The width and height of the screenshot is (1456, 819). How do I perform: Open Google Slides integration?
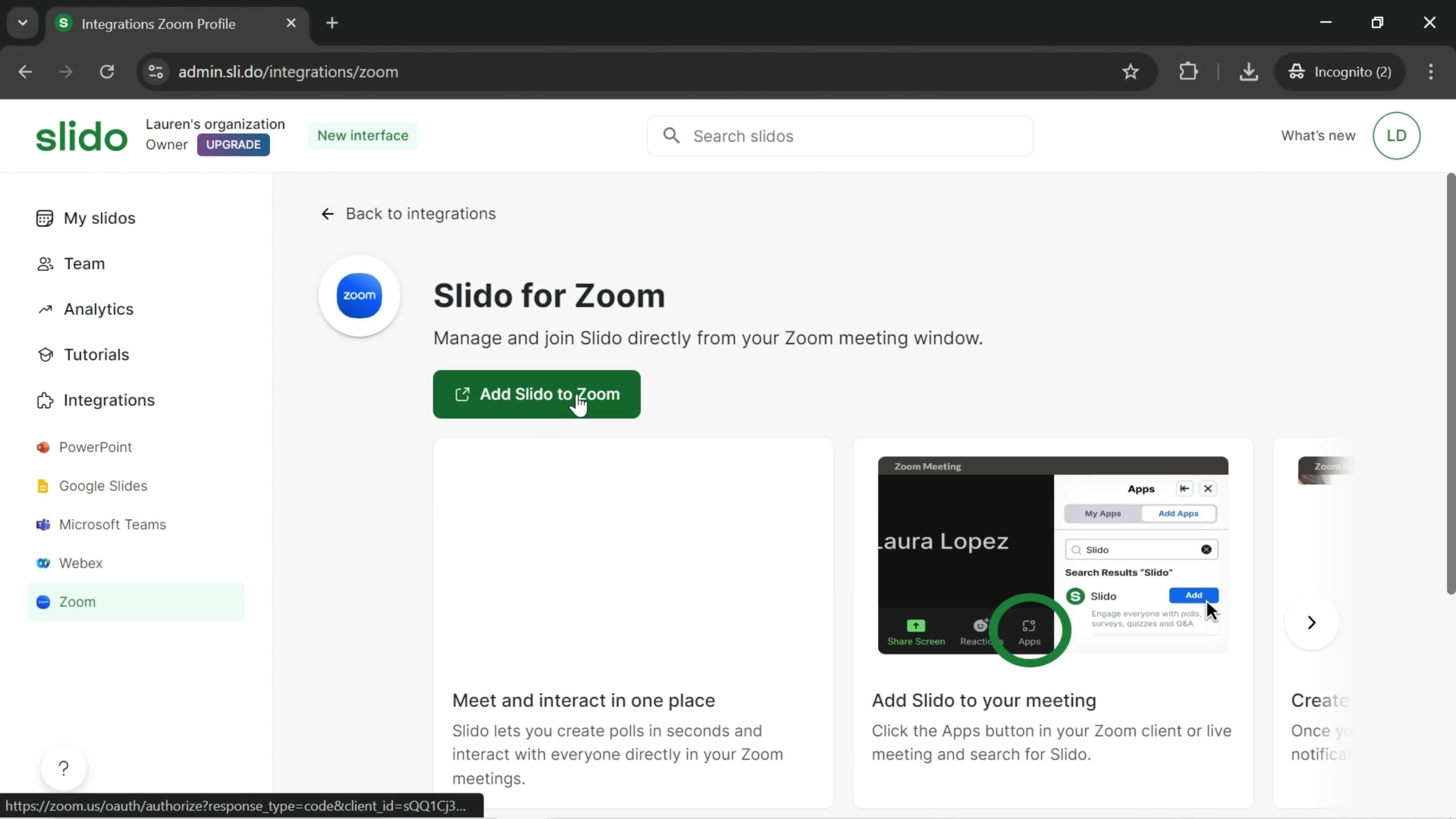(91, 485)
